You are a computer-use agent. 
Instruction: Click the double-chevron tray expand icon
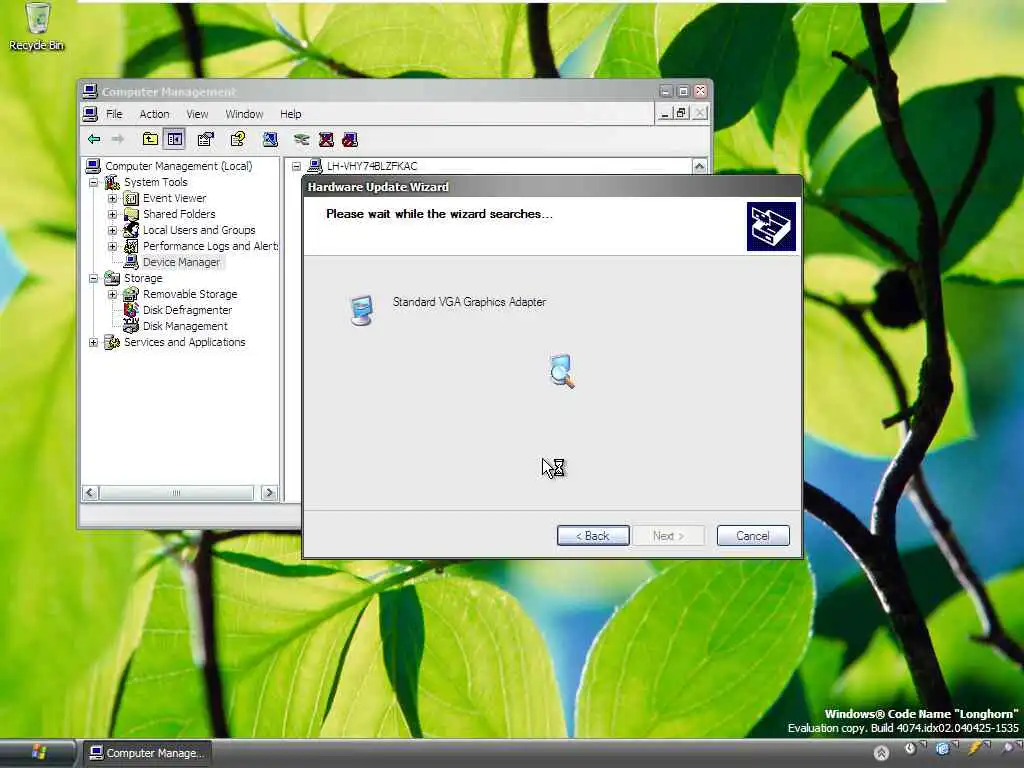pyautogui.click(x=881, y=753)
